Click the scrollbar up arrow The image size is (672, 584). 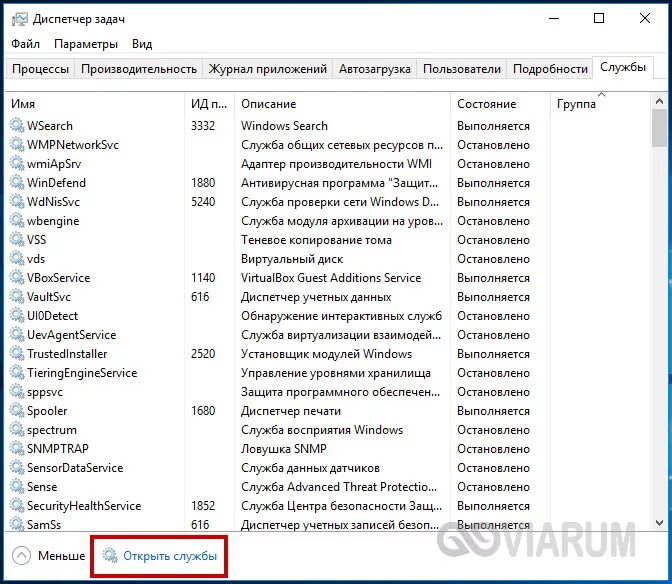pos(659,102)
